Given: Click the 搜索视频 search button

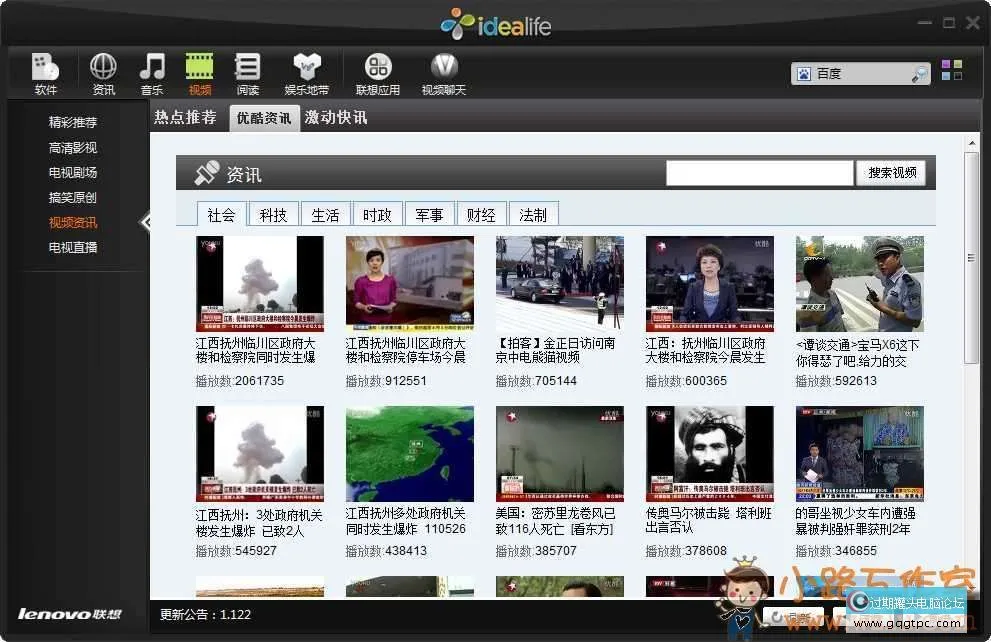Looking at the screenshot, I should 891,172.
